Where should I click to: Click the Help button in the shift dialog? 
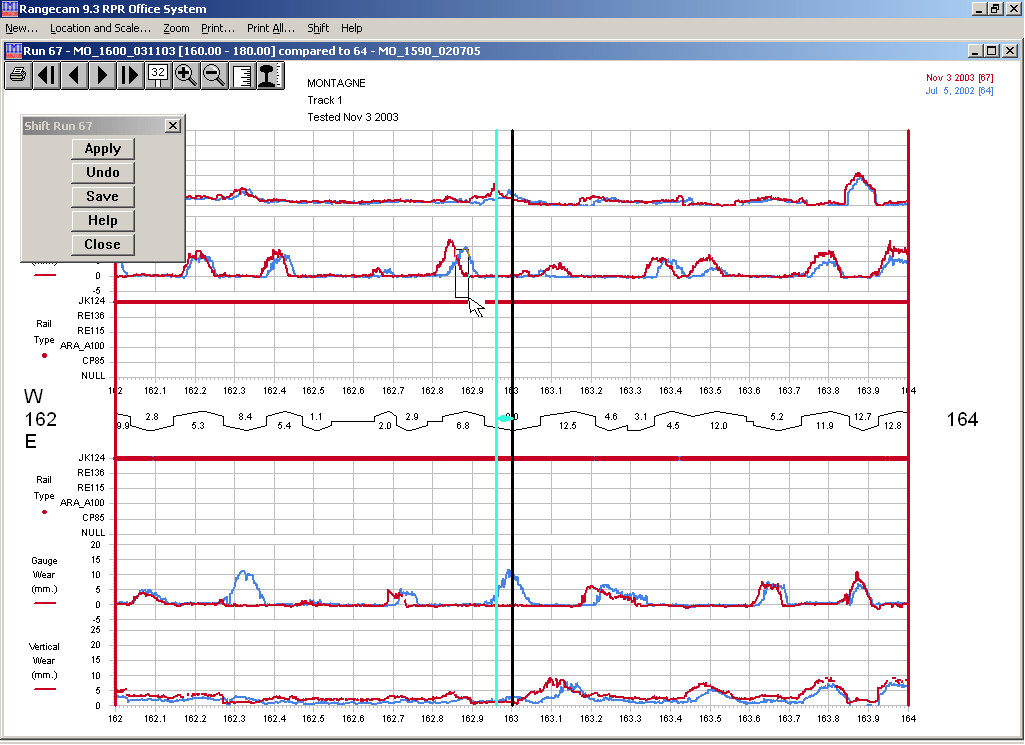click(x=102, y=221)
